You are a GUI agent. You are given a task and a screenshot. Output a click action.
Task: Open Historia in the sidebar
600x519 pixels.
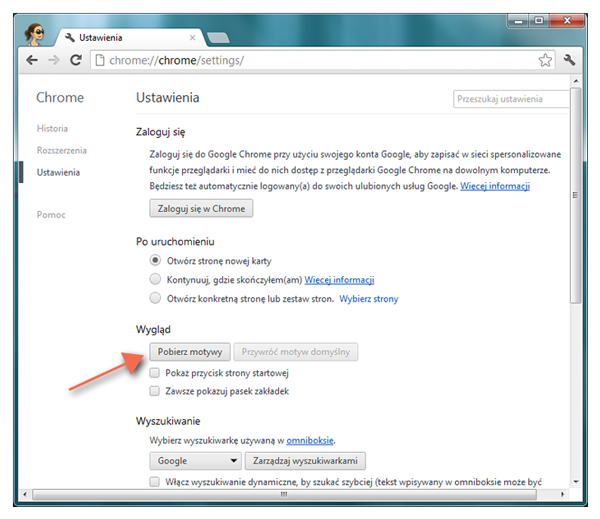tap(52, 129)
